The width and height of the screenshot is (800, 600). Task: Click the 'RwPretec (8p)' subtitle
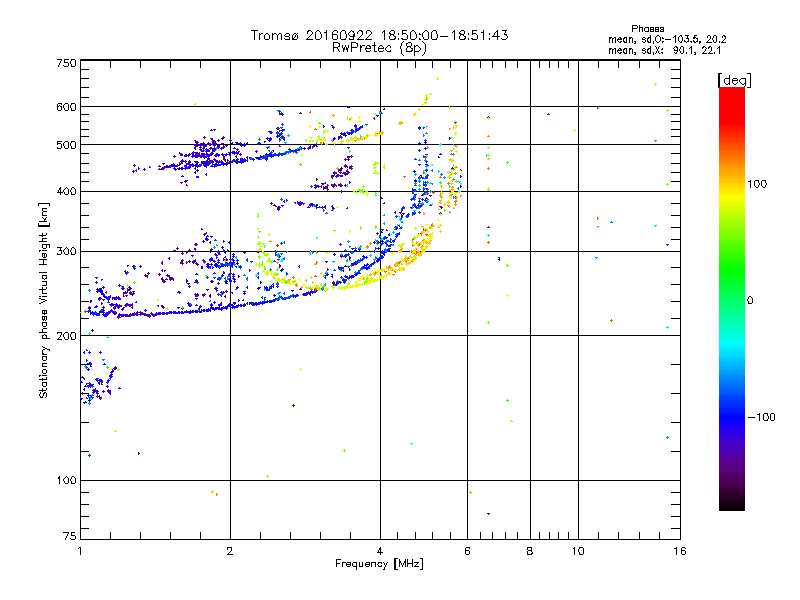click(379, 48)
